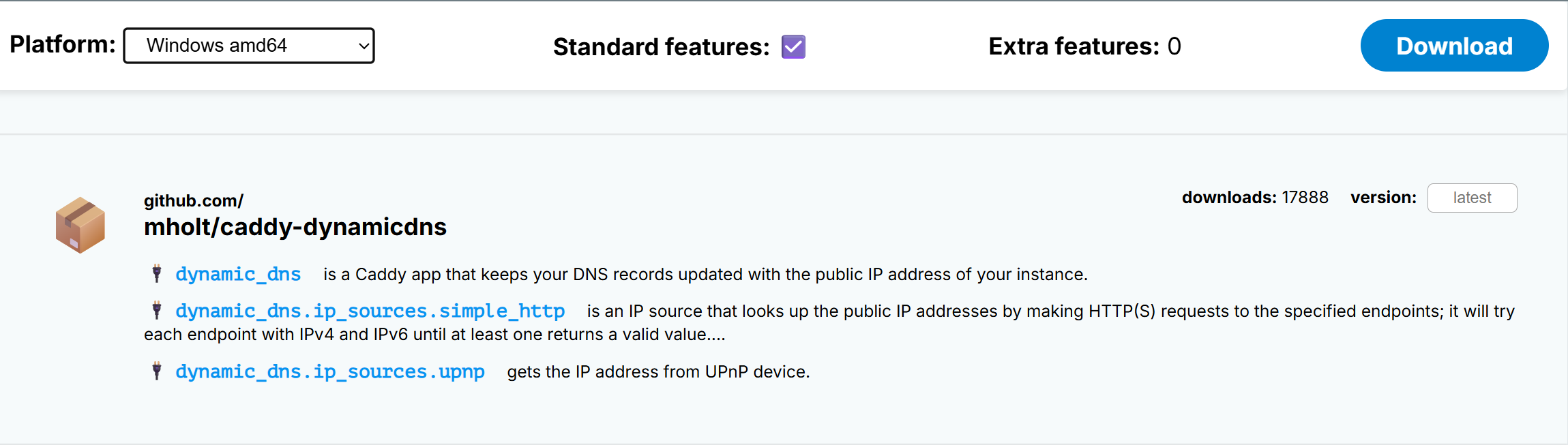Click the Platform label
1568x445 pixels.
click(62, 44)
